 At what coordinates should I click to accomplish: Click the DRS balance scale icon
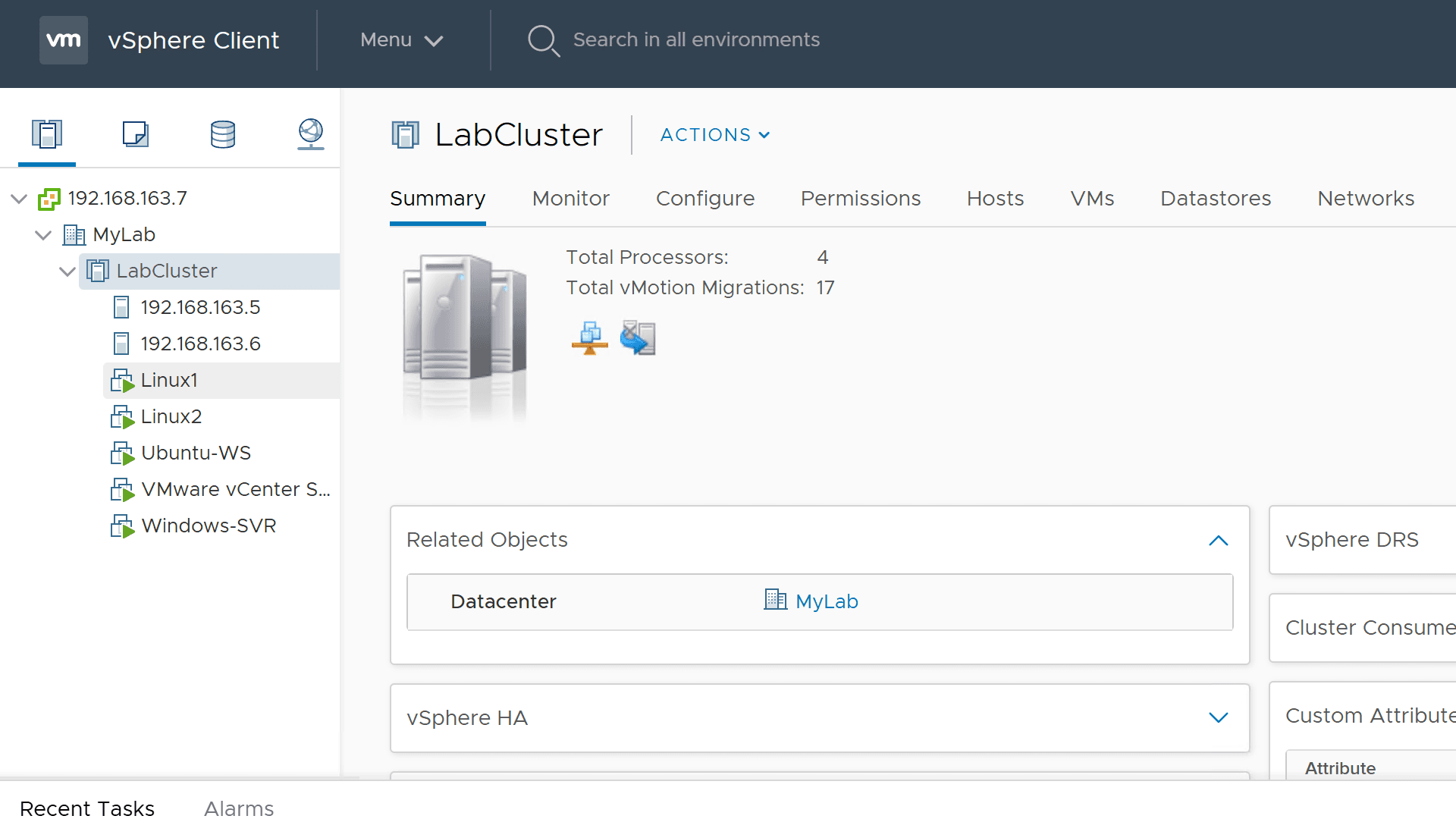tap(590, 338)
